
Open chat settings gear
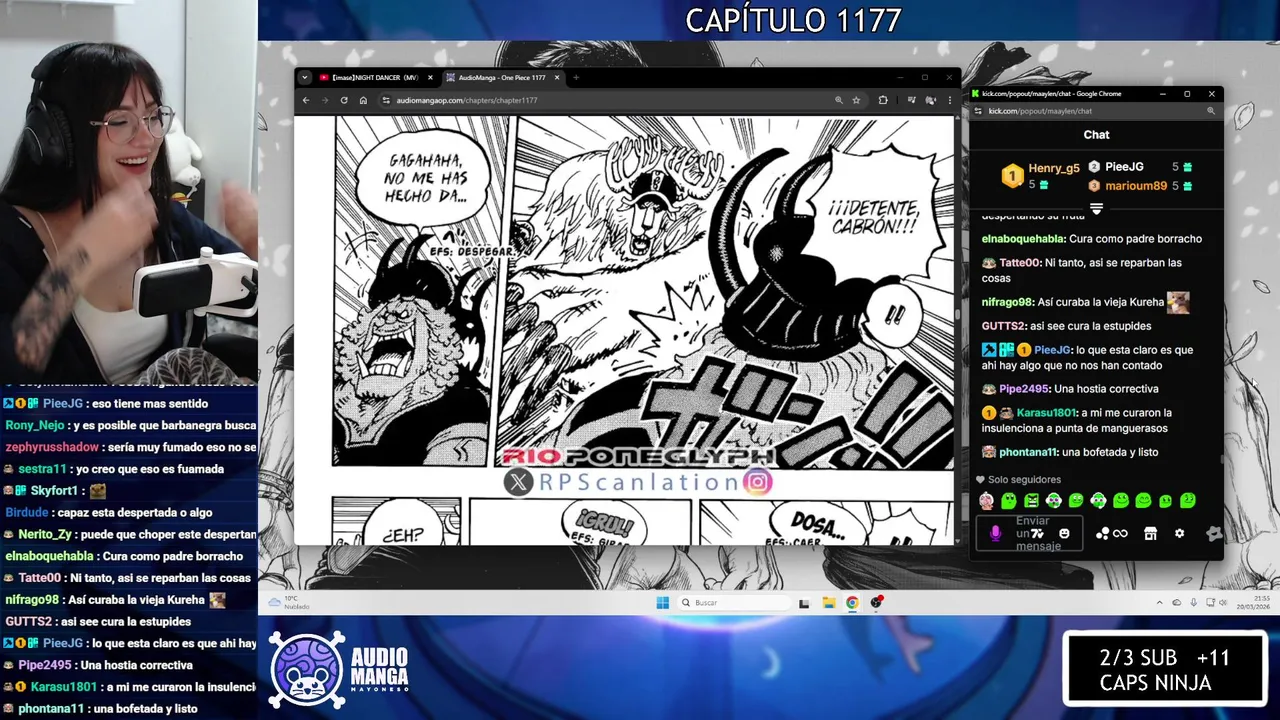[1179, 534]
